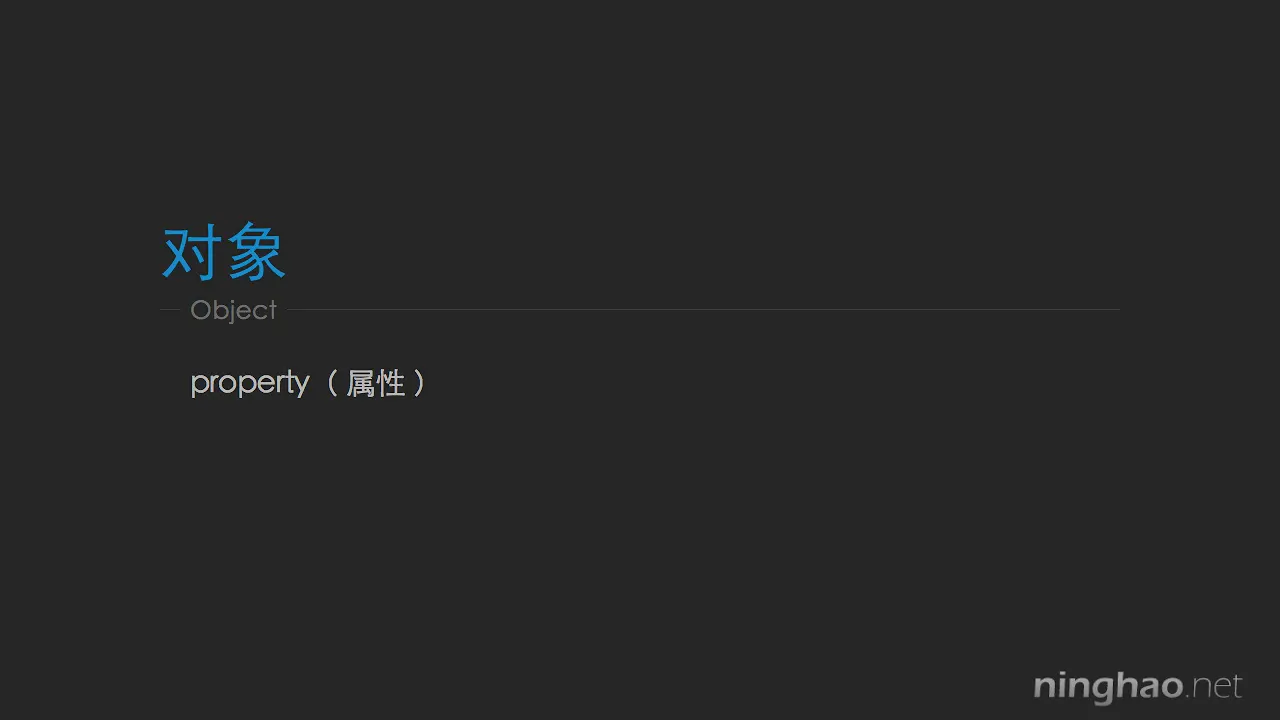Click the letter O in Object
Screen dimensions: 1280x720
pyautogui.click(x=200, y=310)
